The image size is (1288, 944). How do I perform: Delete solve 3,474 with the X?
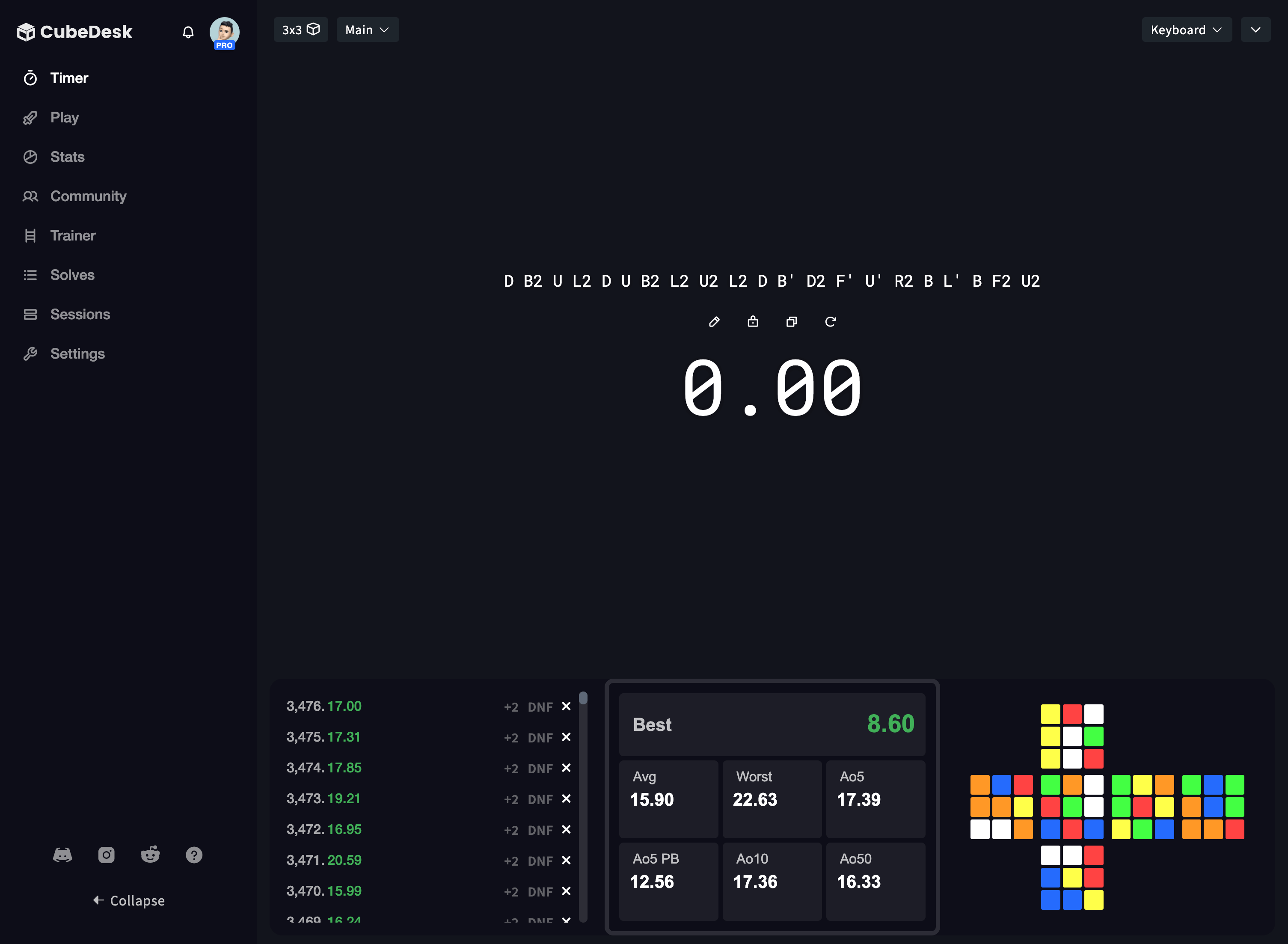click(566, 769)
